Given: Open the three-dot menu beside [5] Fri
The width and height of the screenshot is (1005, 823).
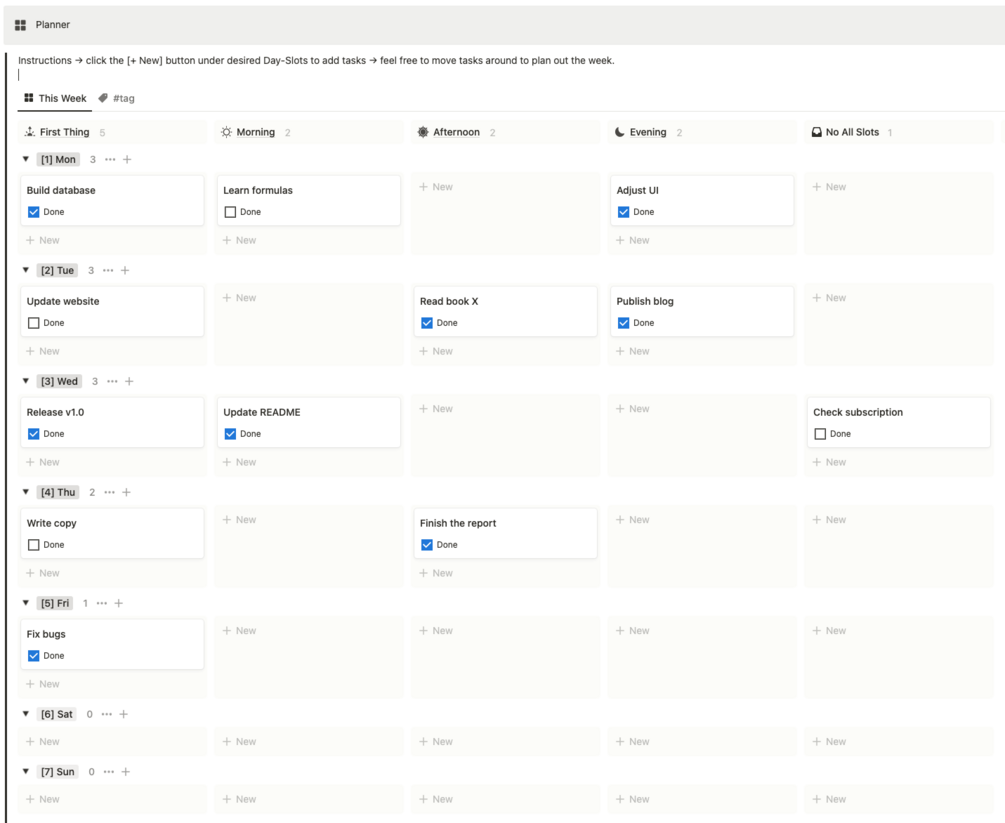Looking at the screenshot, I should coord(102,604).
